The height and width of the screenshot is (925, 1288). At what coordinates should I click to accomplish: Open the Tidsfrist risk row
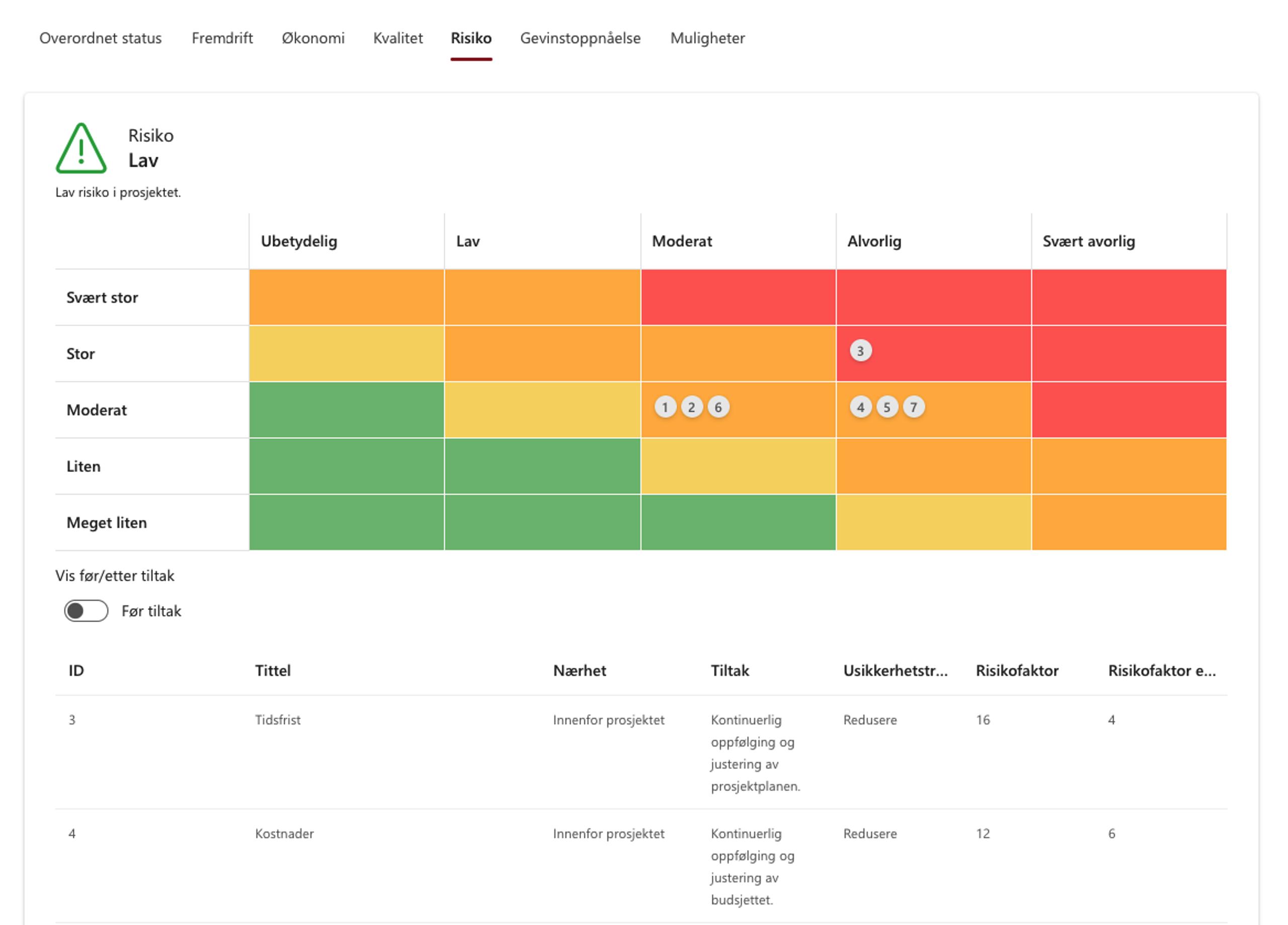[x=278, y=720]
